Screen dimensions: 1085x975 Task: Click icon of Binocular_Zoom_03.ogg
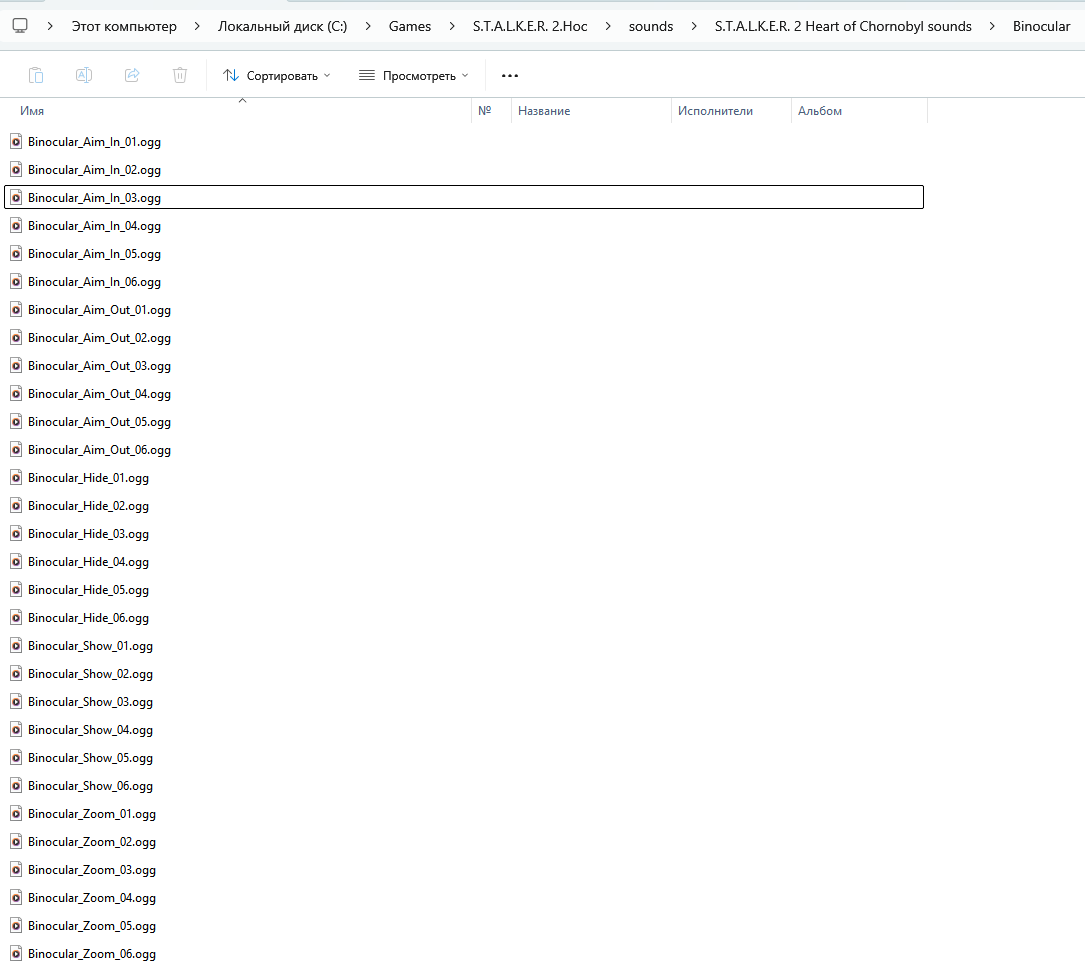point(16,871)
